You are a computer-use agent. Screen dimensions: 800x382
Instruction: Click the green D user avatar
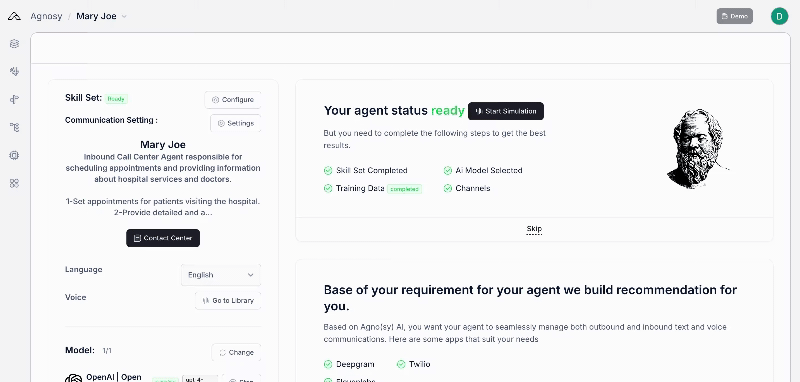779,16
